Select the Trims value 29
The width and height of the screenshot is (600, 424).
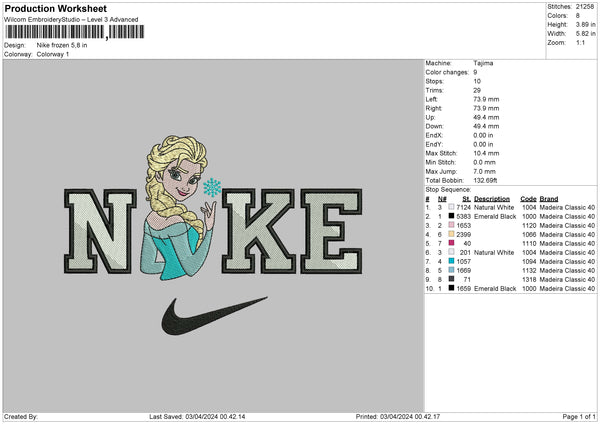tap(477, 90)
